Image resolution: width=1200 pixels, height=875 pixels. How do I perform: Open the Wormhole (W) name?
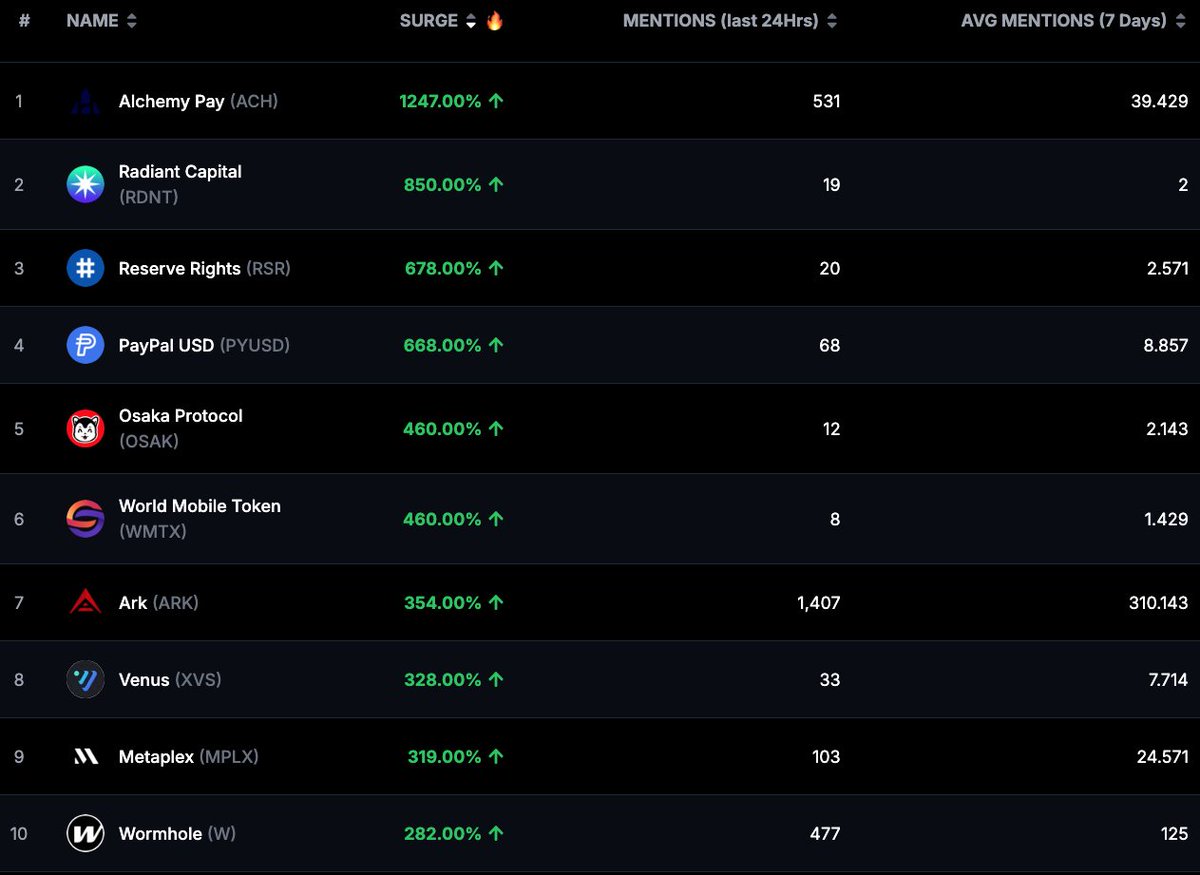pyautogui.click(x=177, y=834)
